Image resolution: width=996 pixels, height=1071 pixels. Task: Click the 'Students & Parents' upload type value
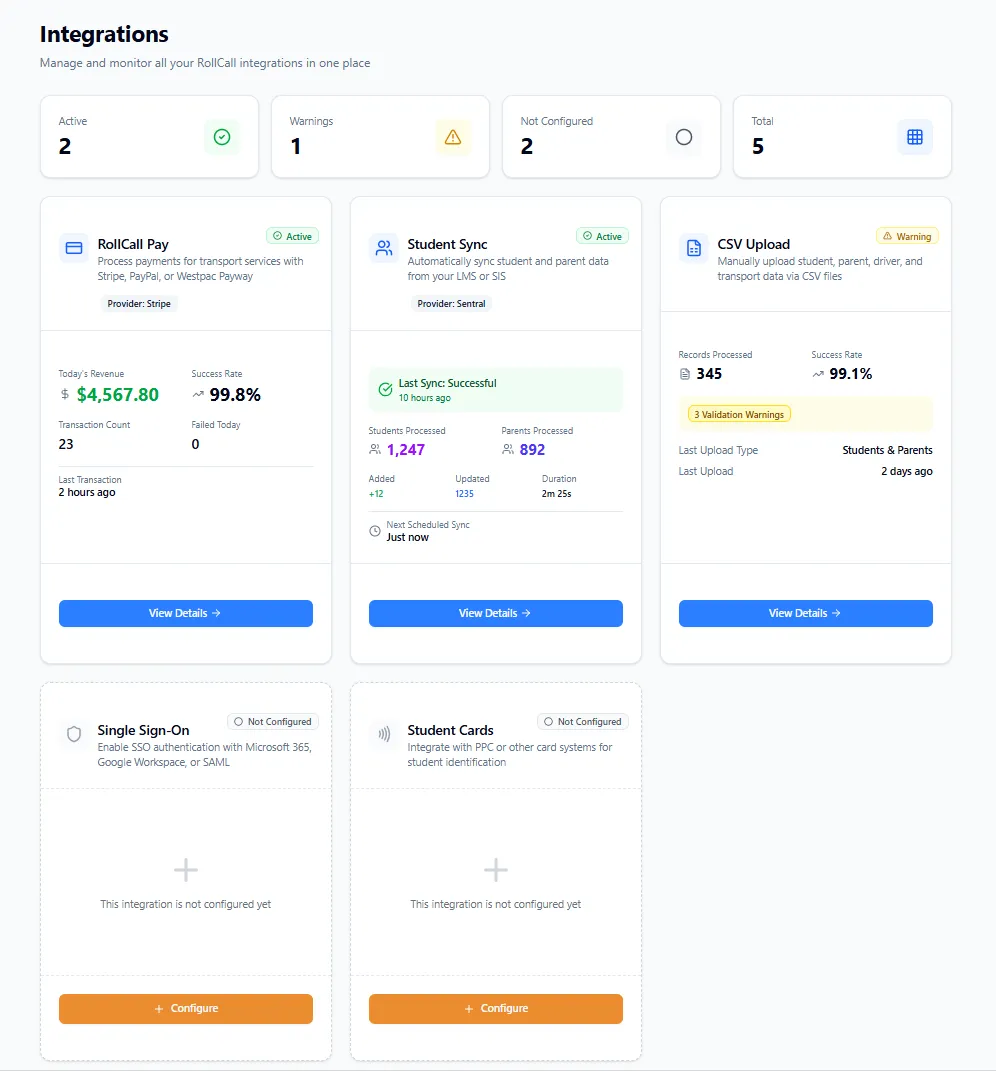tap(887, 450)
